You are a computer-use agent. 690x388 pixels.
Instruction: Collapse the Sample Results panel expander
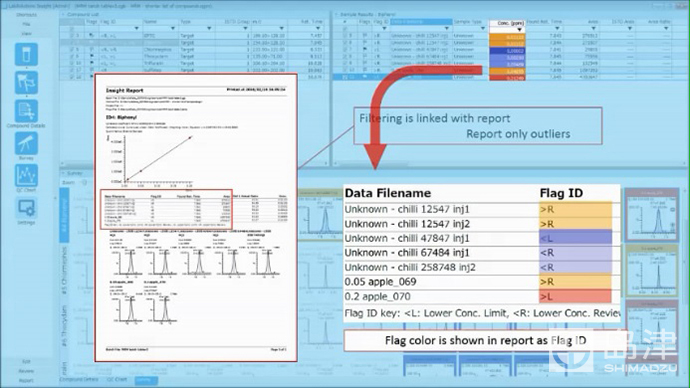[336, 15]
